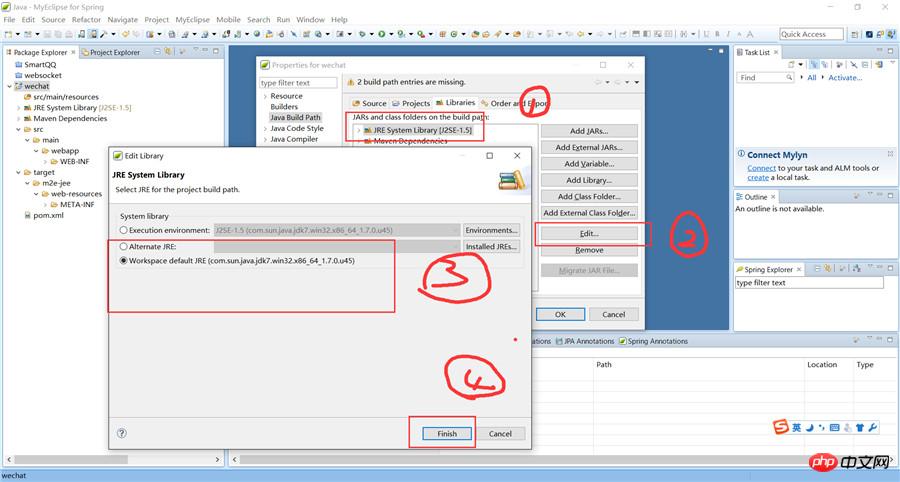Image resolution: width=900 pixels, height=482 pixels.
Task: Open IME wrench settings icon
Action: tap(872, 427)
